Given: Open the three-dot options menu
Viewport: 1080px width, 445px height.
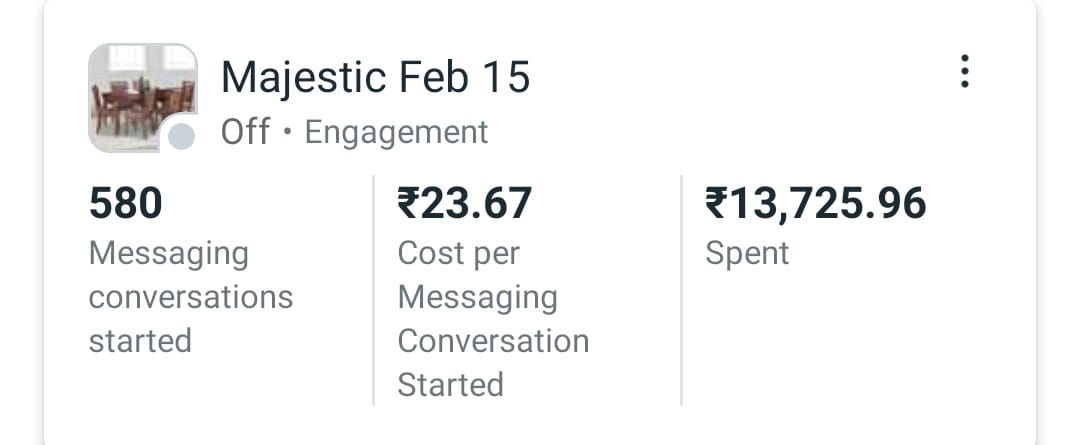Looking at the screenshot, I should pyautogui.click(x=964, y=72).
